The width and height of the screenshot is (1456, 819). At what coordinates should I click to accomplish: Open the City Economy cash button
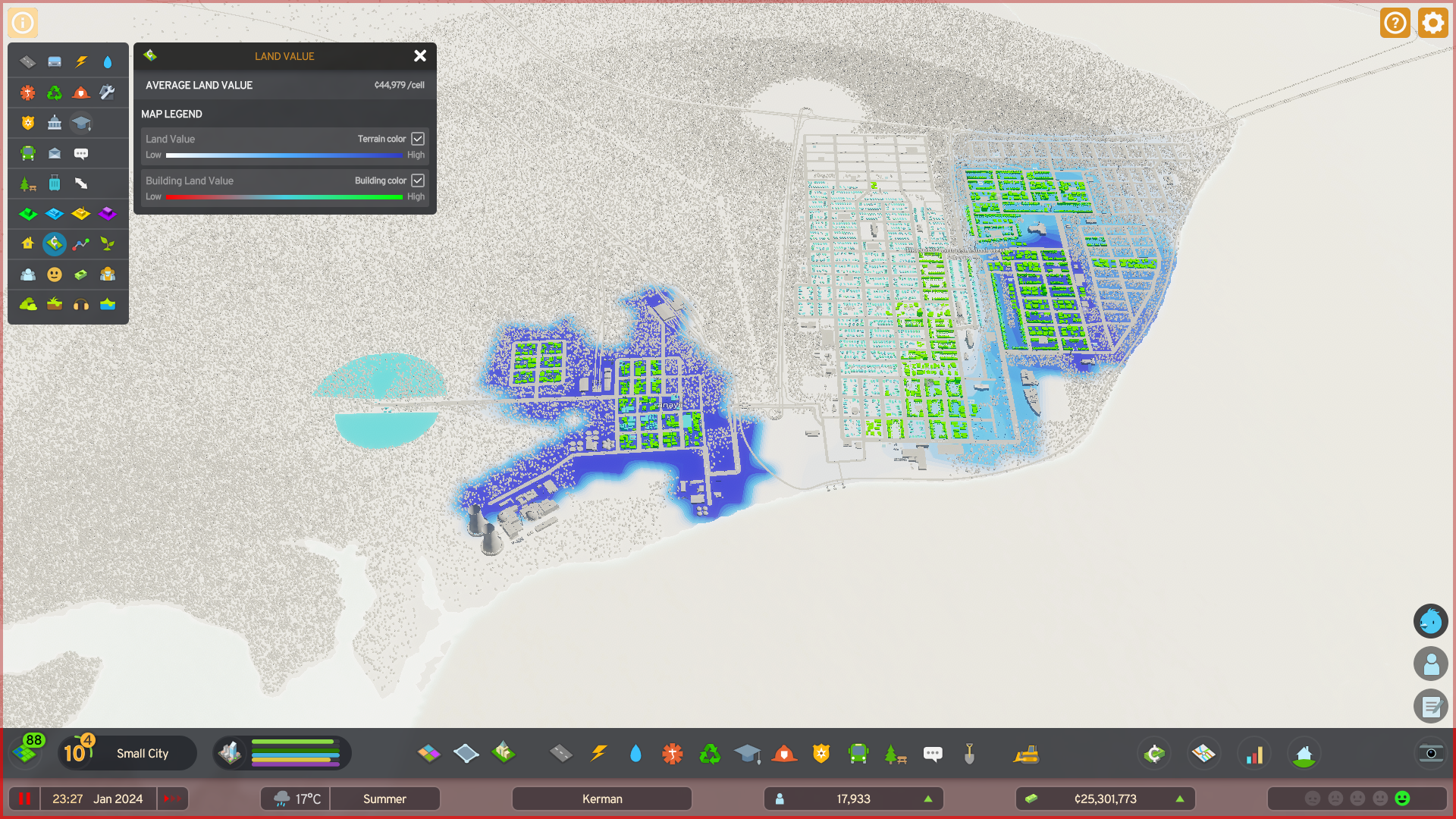[x=1154, y=754]
